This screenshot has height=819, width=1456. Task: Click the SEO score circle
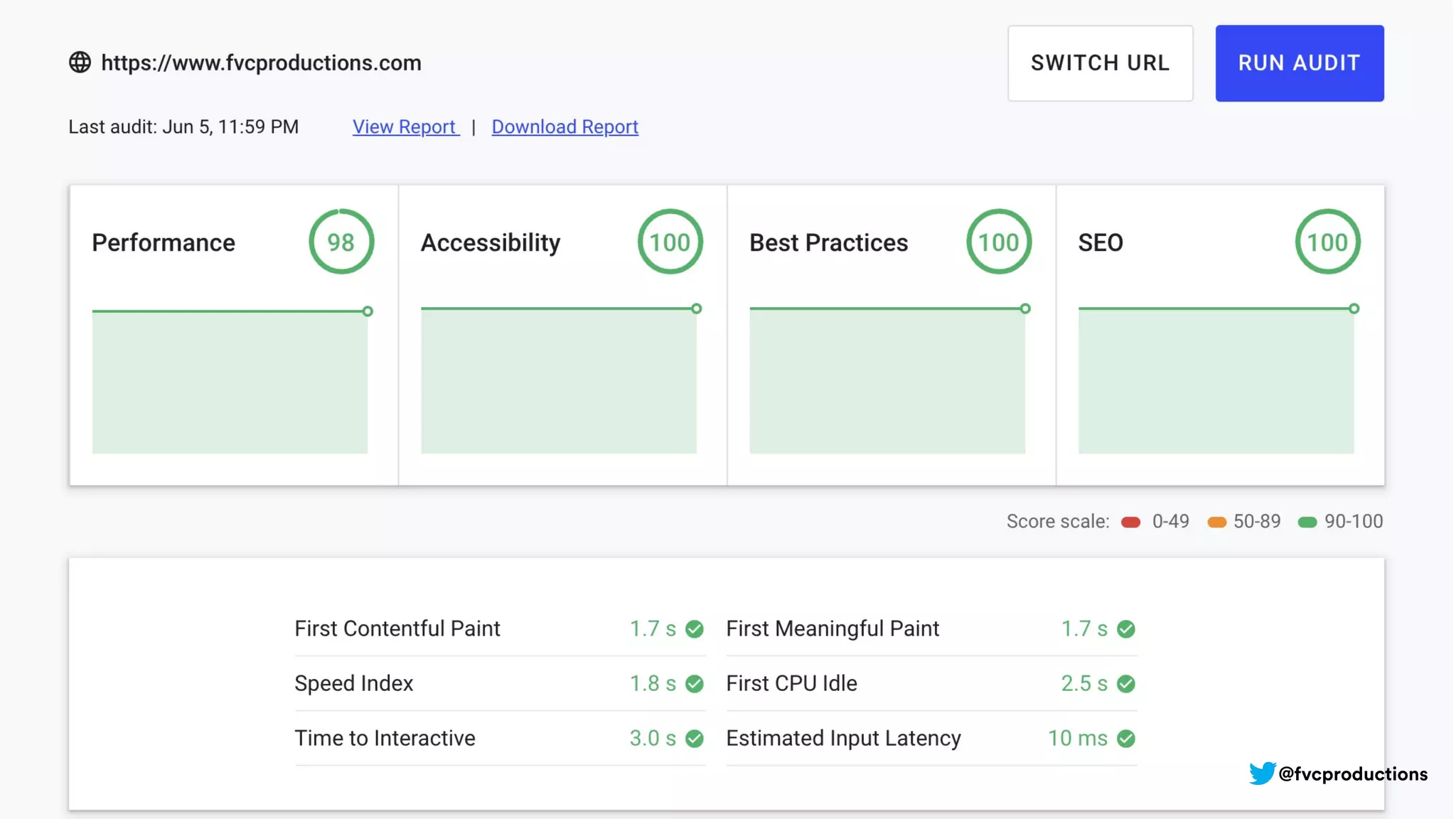pos(1327,242)
